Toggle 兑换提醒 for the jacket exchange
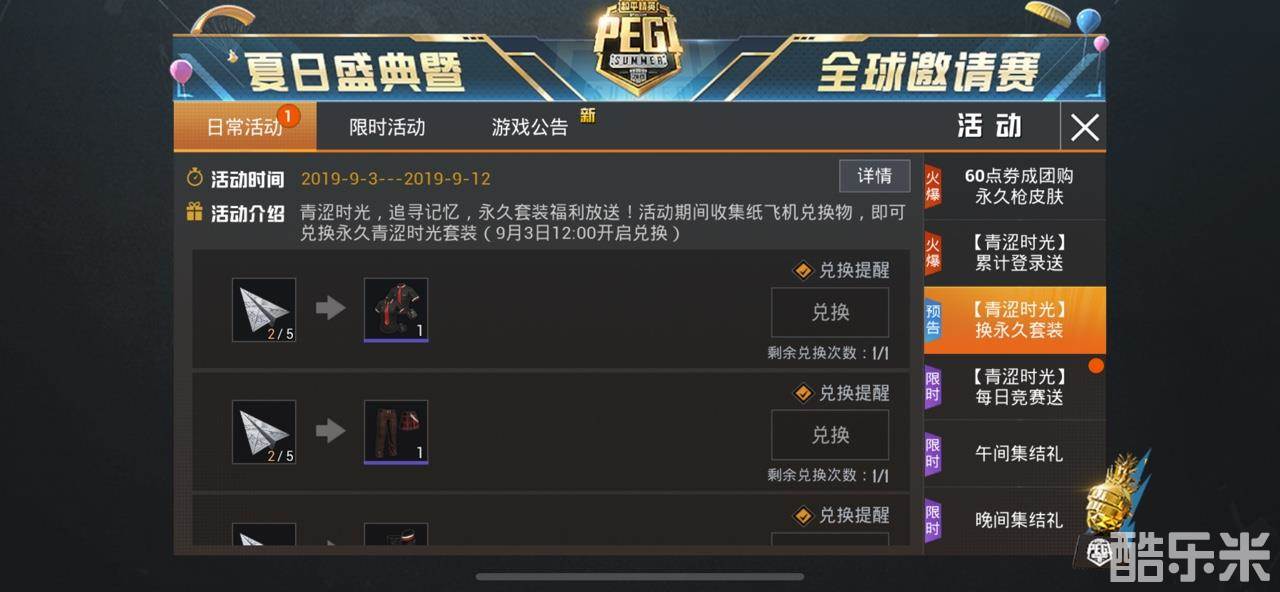Image resolution: width=1280 pixels, height=592 pixels. tap(842, 270)
